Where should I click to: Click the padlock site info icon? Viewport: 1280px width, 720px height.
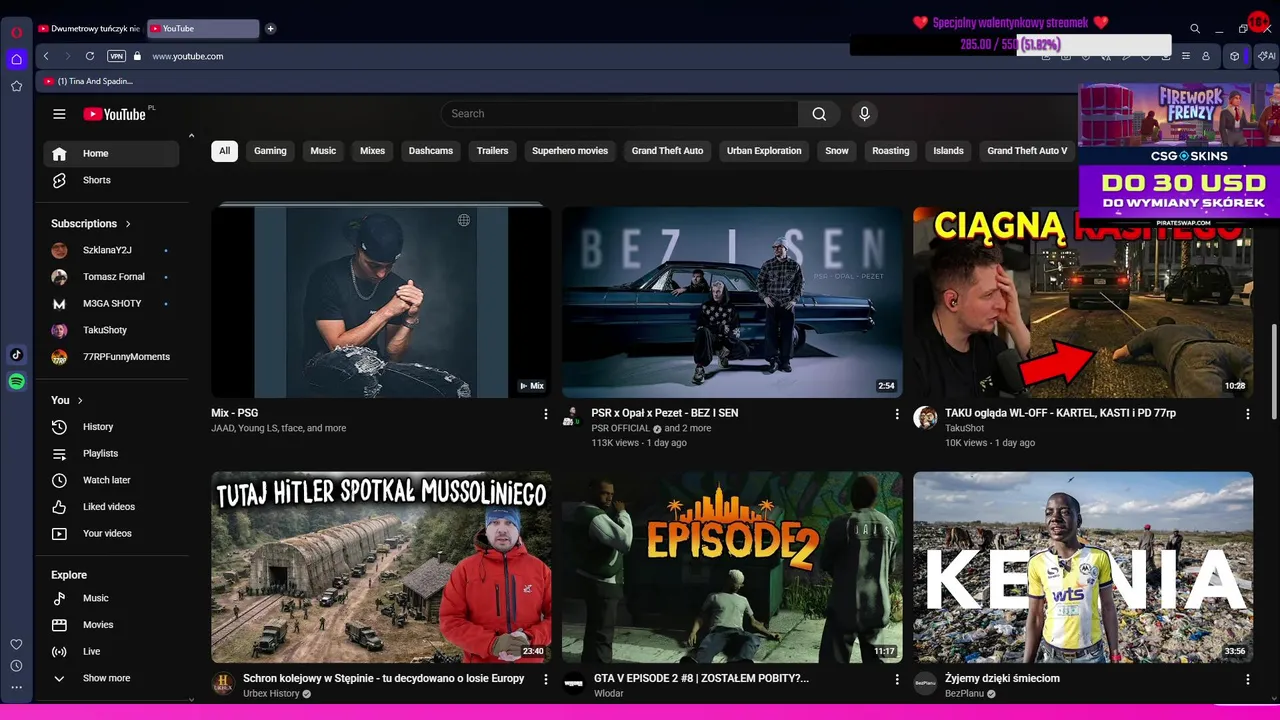(x=138, y=56)
